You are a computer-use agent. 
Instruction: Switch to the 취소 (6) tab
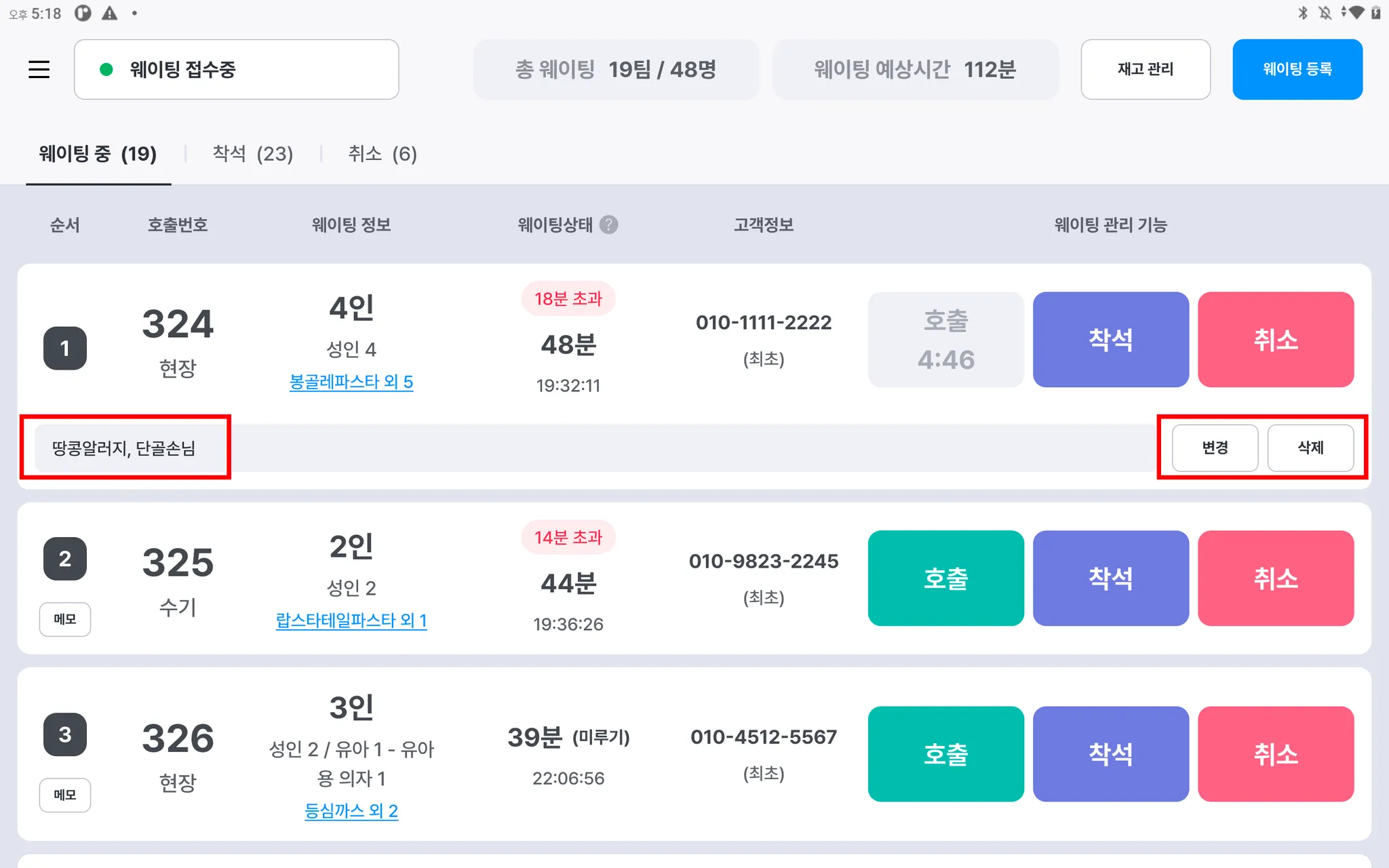pos(383,154)
